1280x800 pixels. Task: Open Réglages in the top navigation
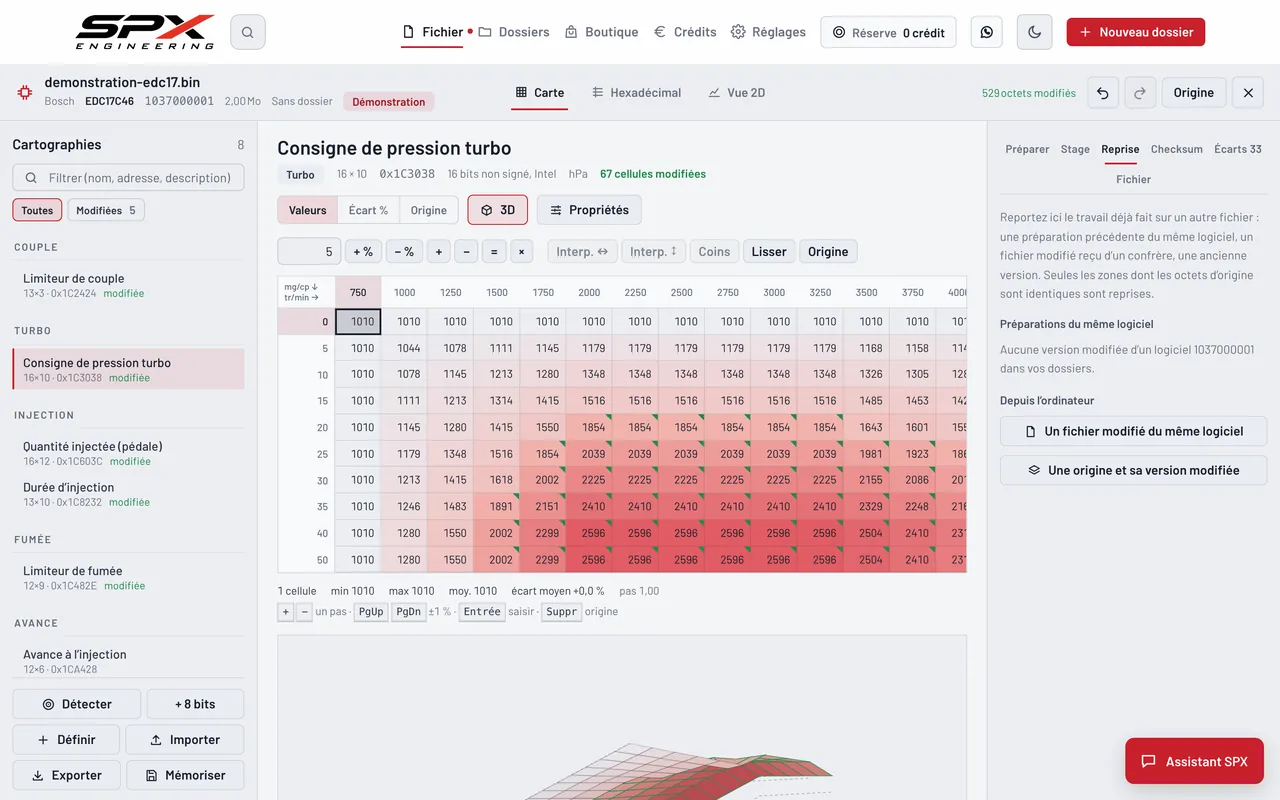click(x=768, y=32)
